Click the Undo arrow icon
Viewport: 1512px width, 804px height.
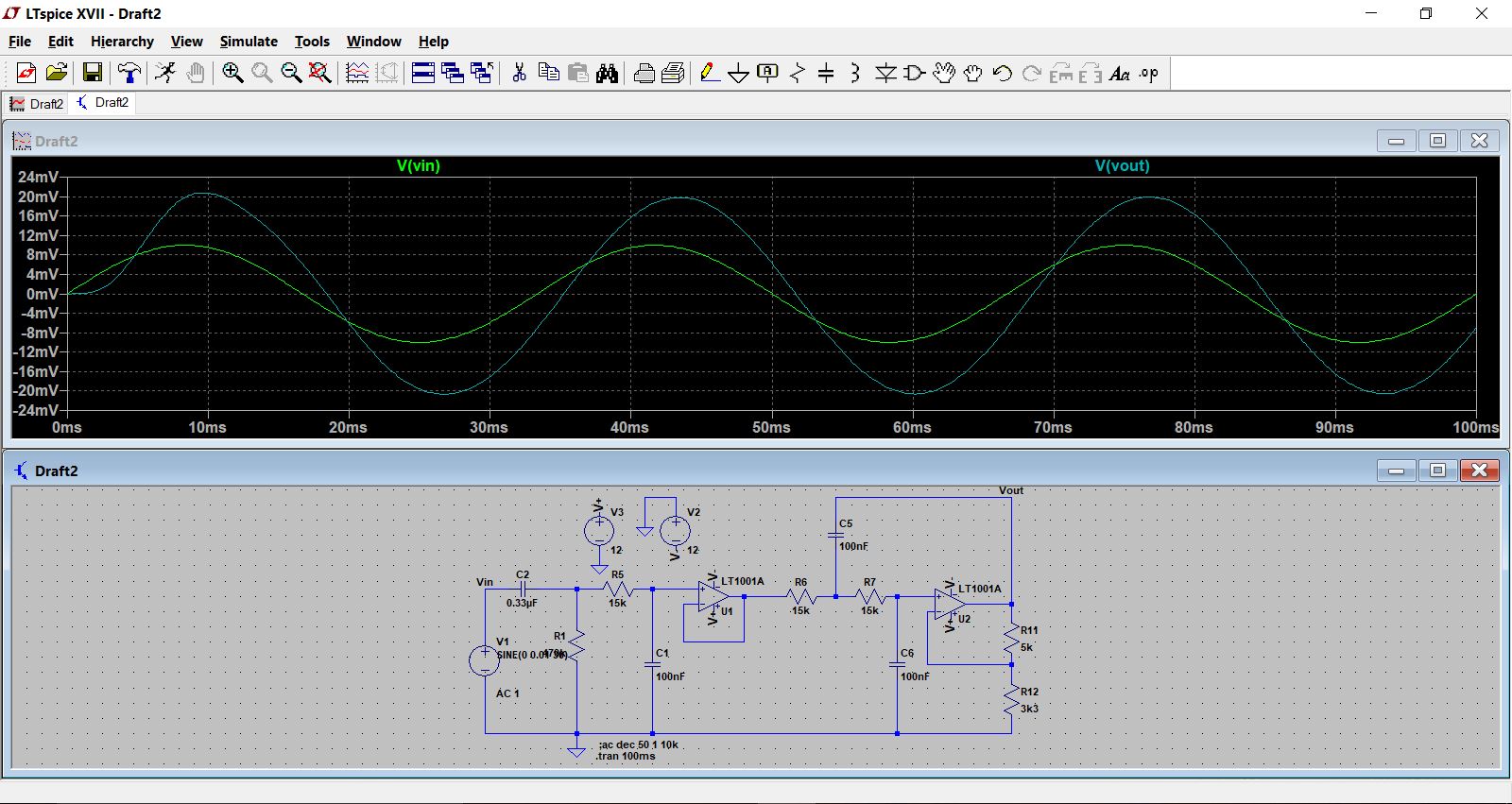1003,73
